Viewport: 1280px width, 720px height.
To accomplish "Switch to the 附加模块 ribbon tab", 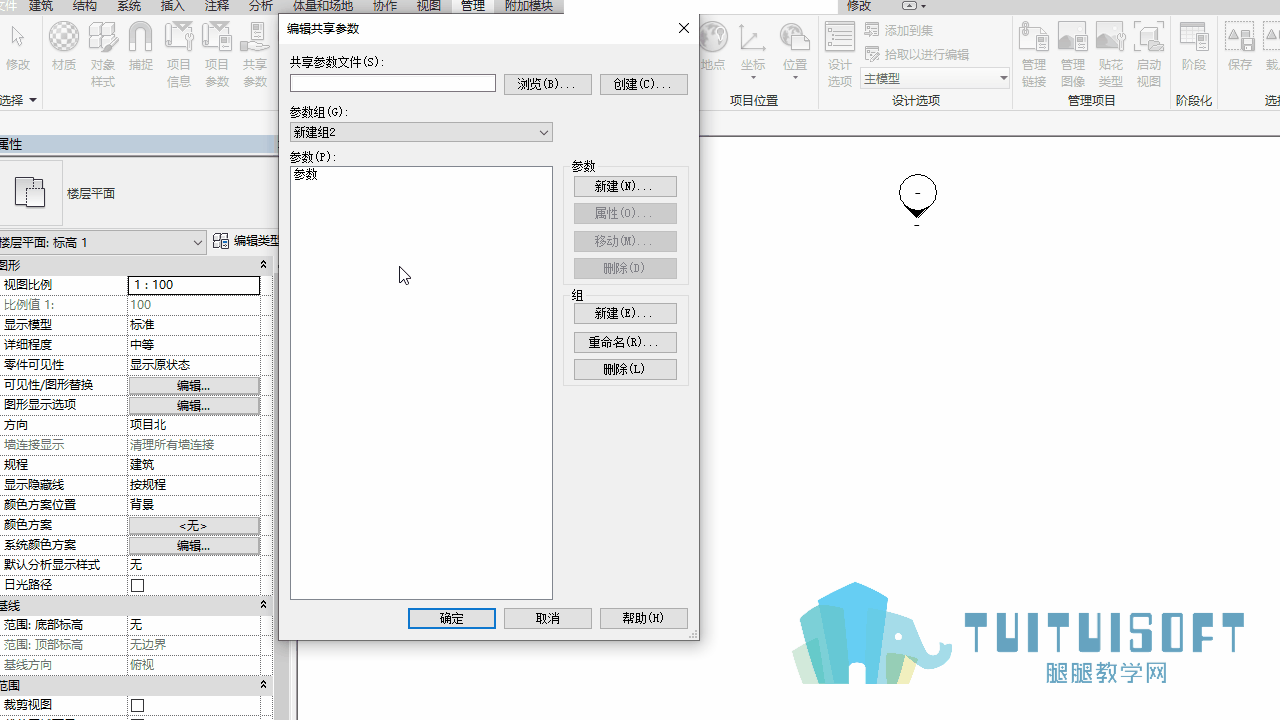I will pyautogui.click(x=528, y=6).
